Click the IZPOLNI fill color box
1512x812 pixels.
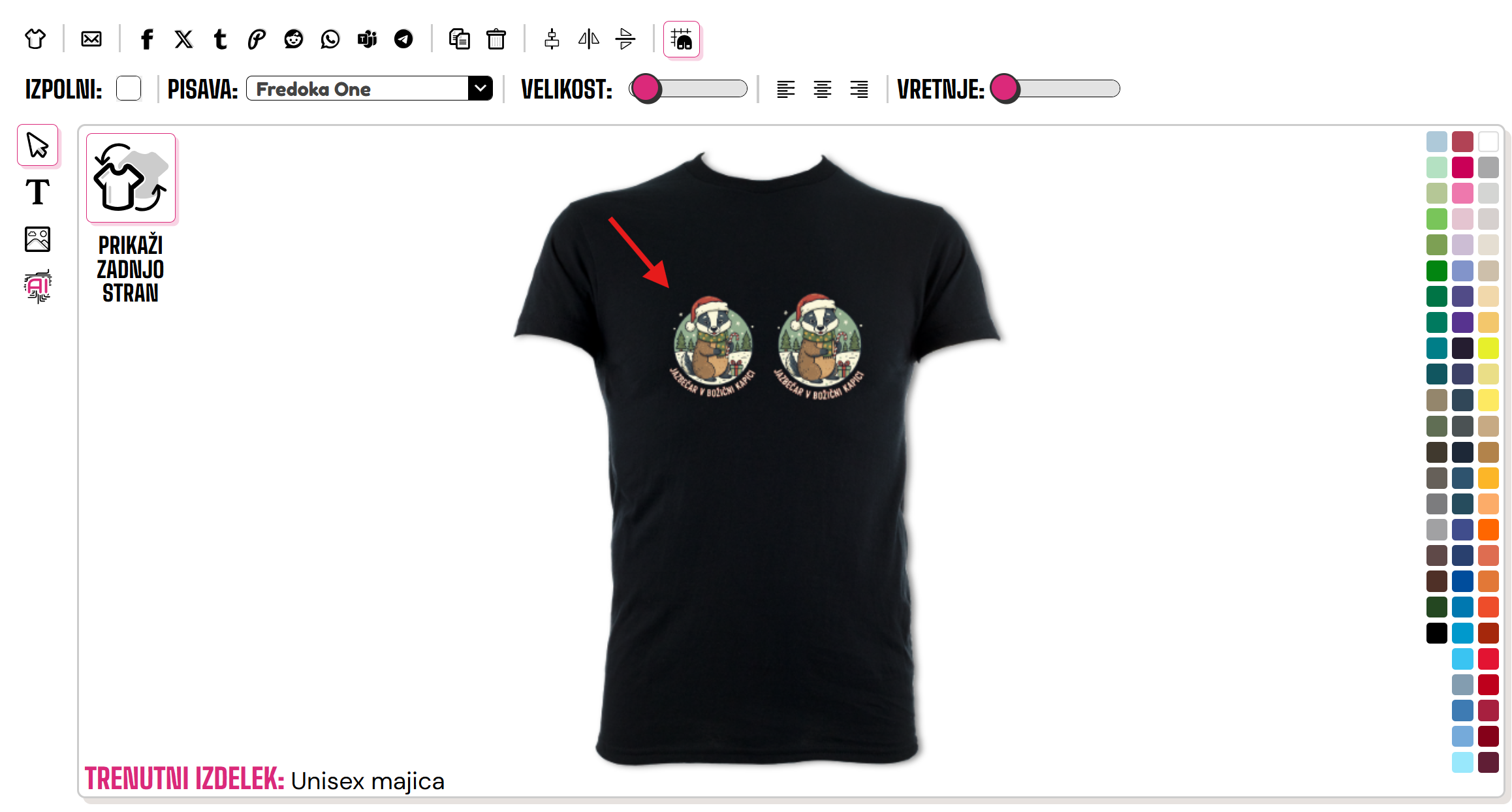coord(129,88)
